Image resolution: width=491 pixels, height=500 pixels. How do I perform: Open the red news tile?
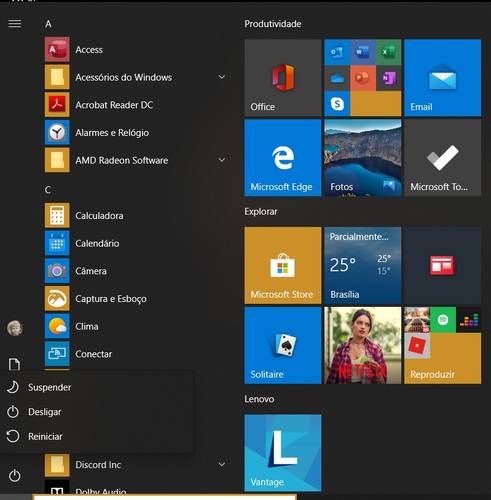pos(443,266)
